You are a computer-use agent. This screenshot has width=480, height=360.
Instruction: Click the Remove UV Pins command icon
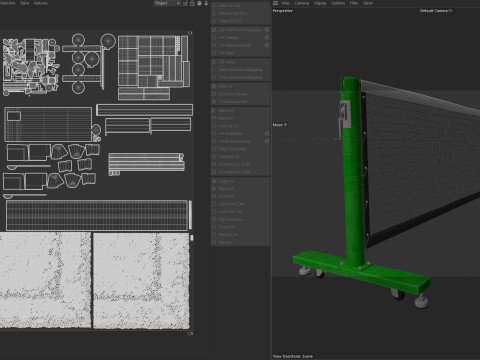click(x=214, y=13)
